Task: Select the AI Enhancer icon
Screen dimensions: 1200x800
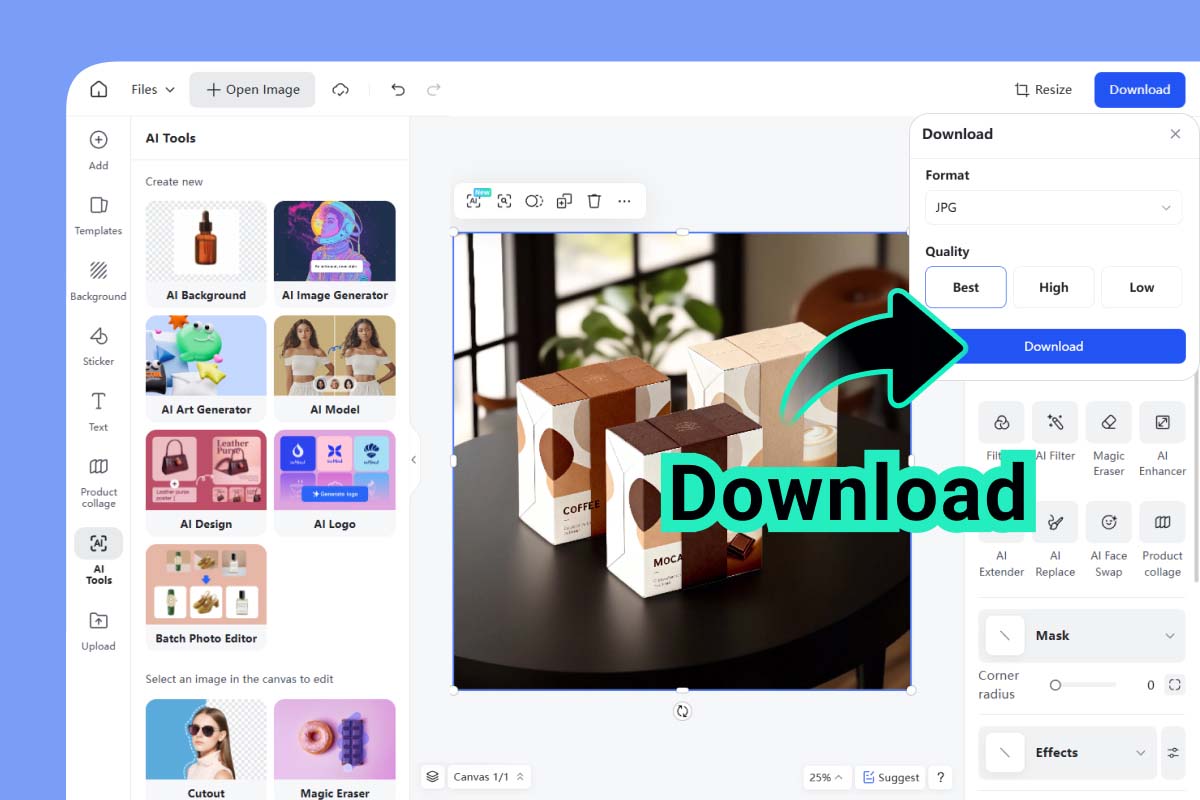Action: point(1162,423)
